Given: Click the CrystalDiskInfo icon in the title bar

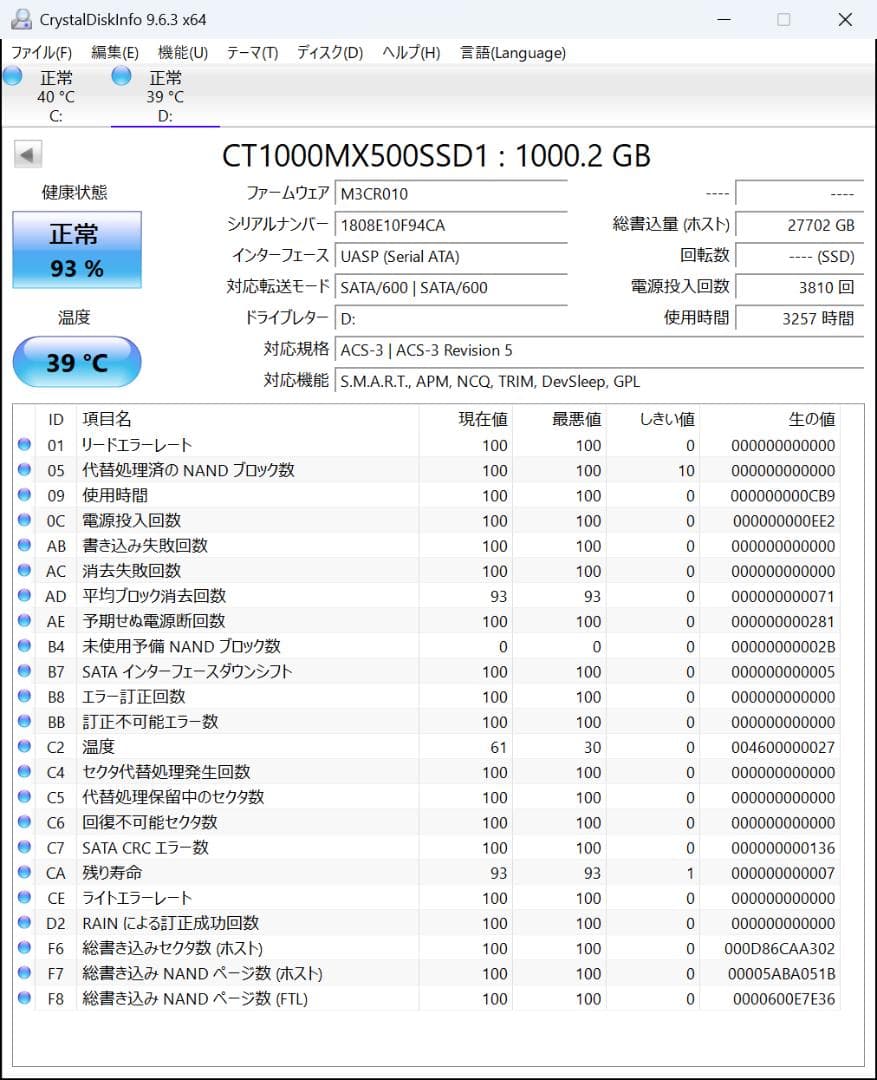Looking at the screenshot, I should coord(22,17).
